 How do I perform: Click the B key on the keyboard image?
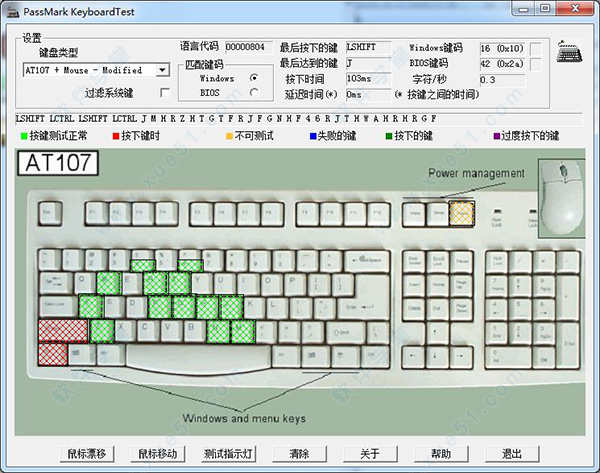click(x=196, y=331)
